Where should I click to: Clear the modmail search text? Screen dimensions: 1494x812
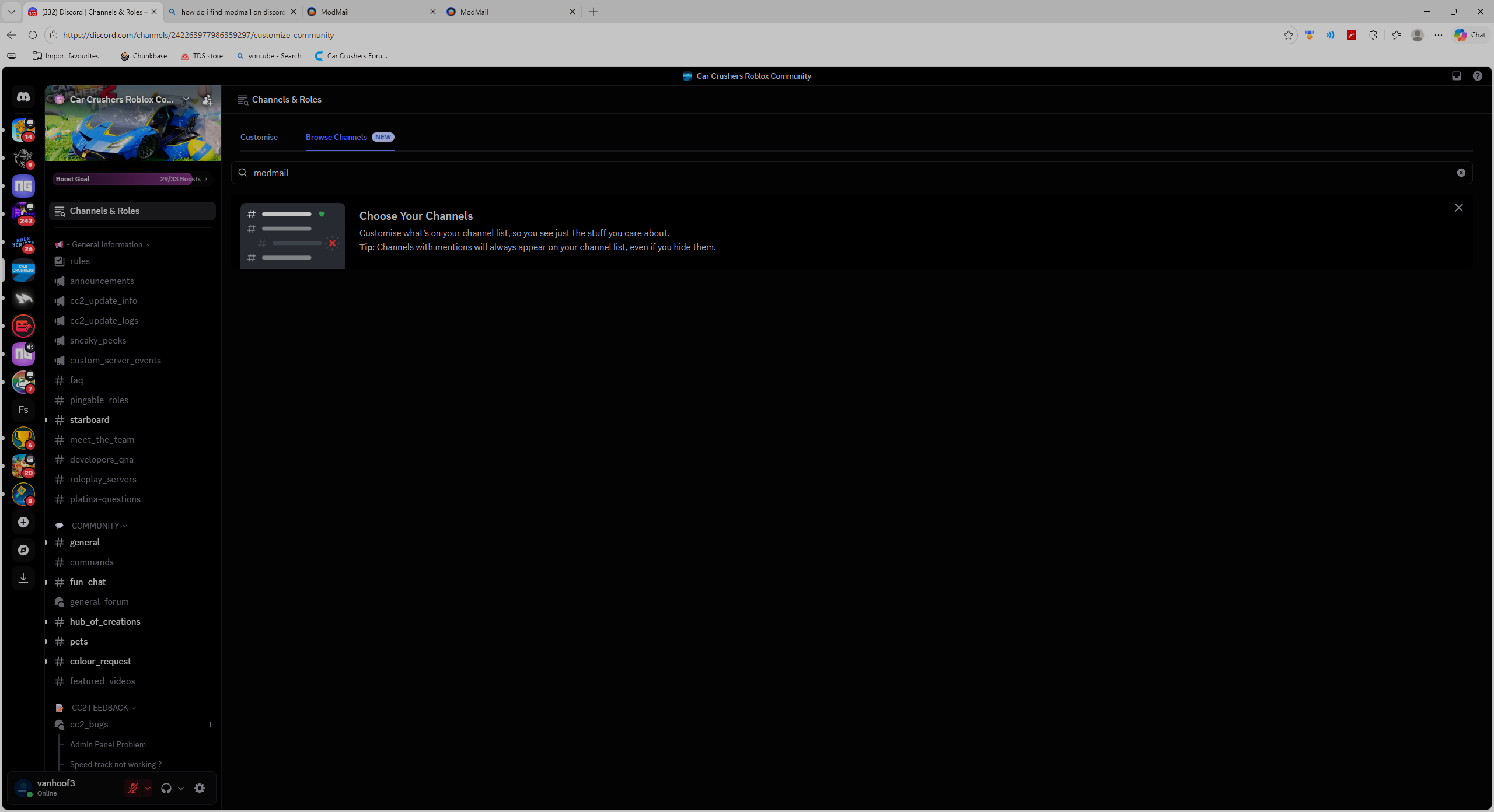point(1461,173)
